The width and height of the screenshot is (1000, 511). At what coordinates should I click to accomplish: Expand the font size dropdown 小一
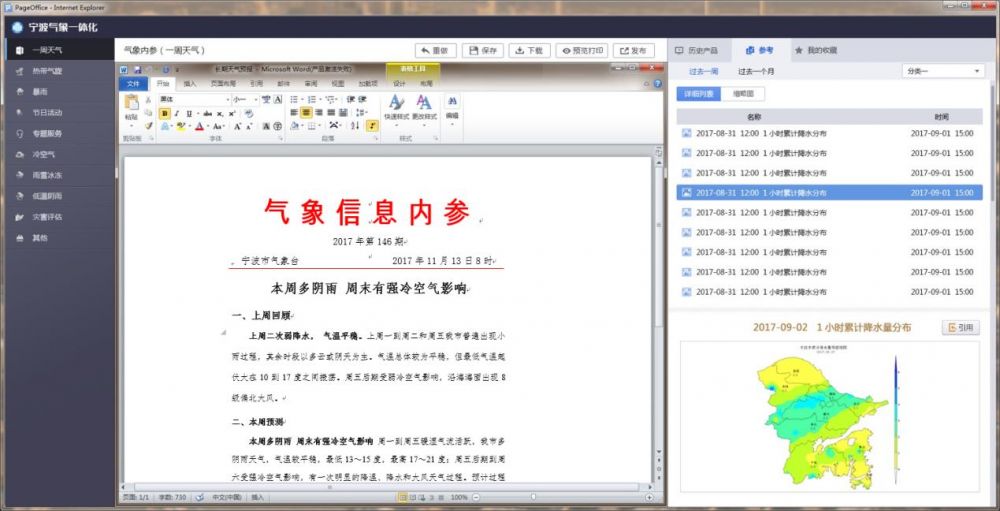257,100
